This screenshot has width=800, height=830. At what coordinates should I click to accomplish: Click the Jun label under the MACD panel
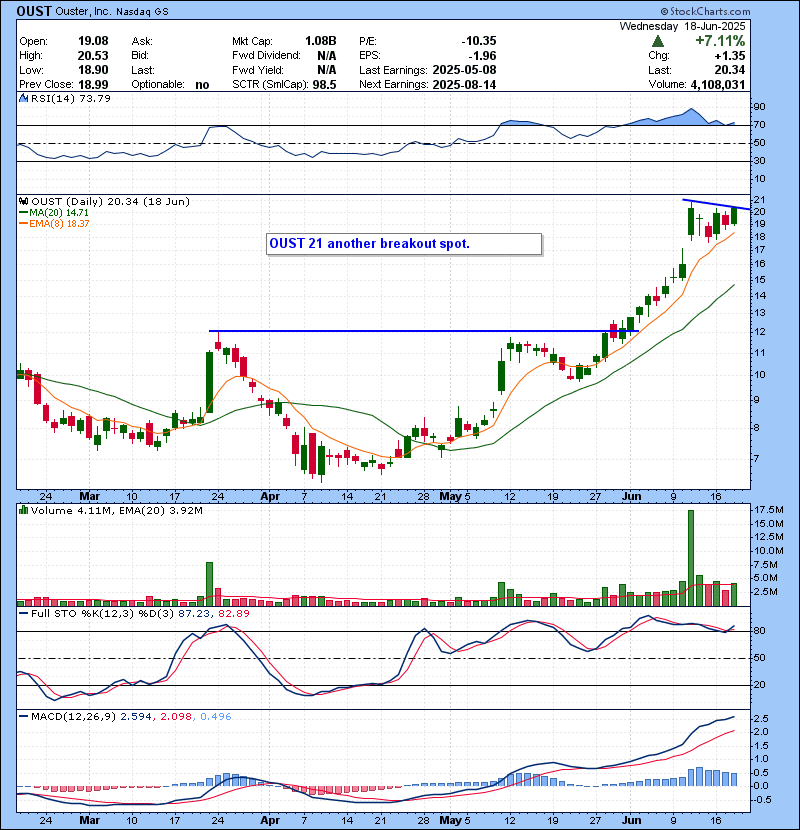(631, 820)
